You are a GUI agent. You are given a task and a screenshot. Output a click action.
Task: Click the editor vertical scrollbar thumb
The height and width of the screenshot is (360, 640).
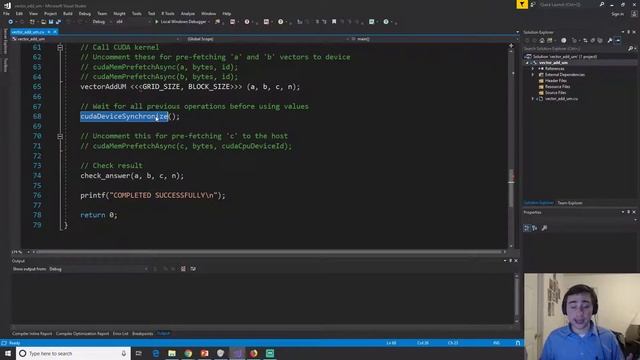(511, 188)
